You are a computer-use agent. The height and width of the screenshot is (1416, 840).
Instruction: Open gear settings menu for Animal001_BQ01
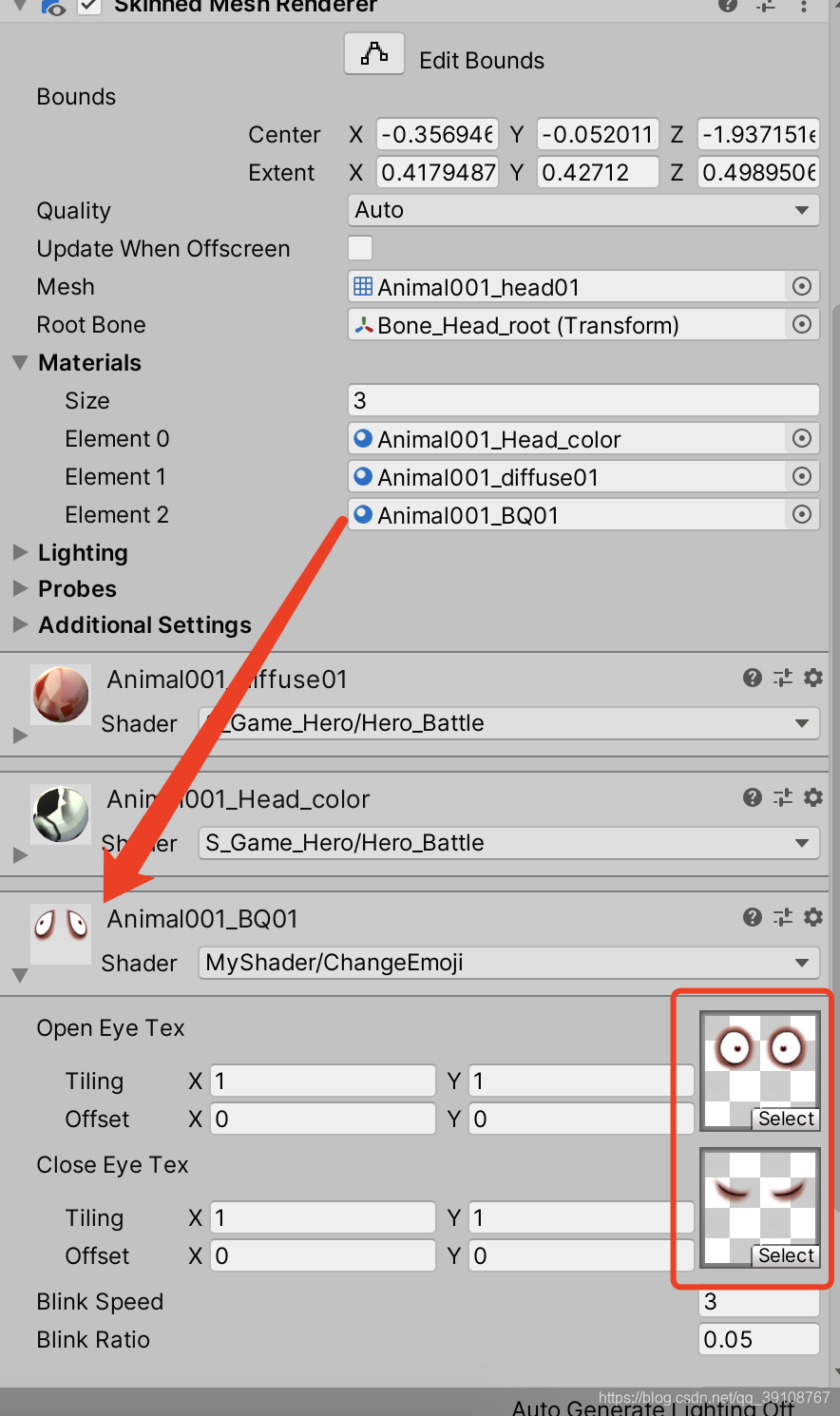[x=813, y=917]
